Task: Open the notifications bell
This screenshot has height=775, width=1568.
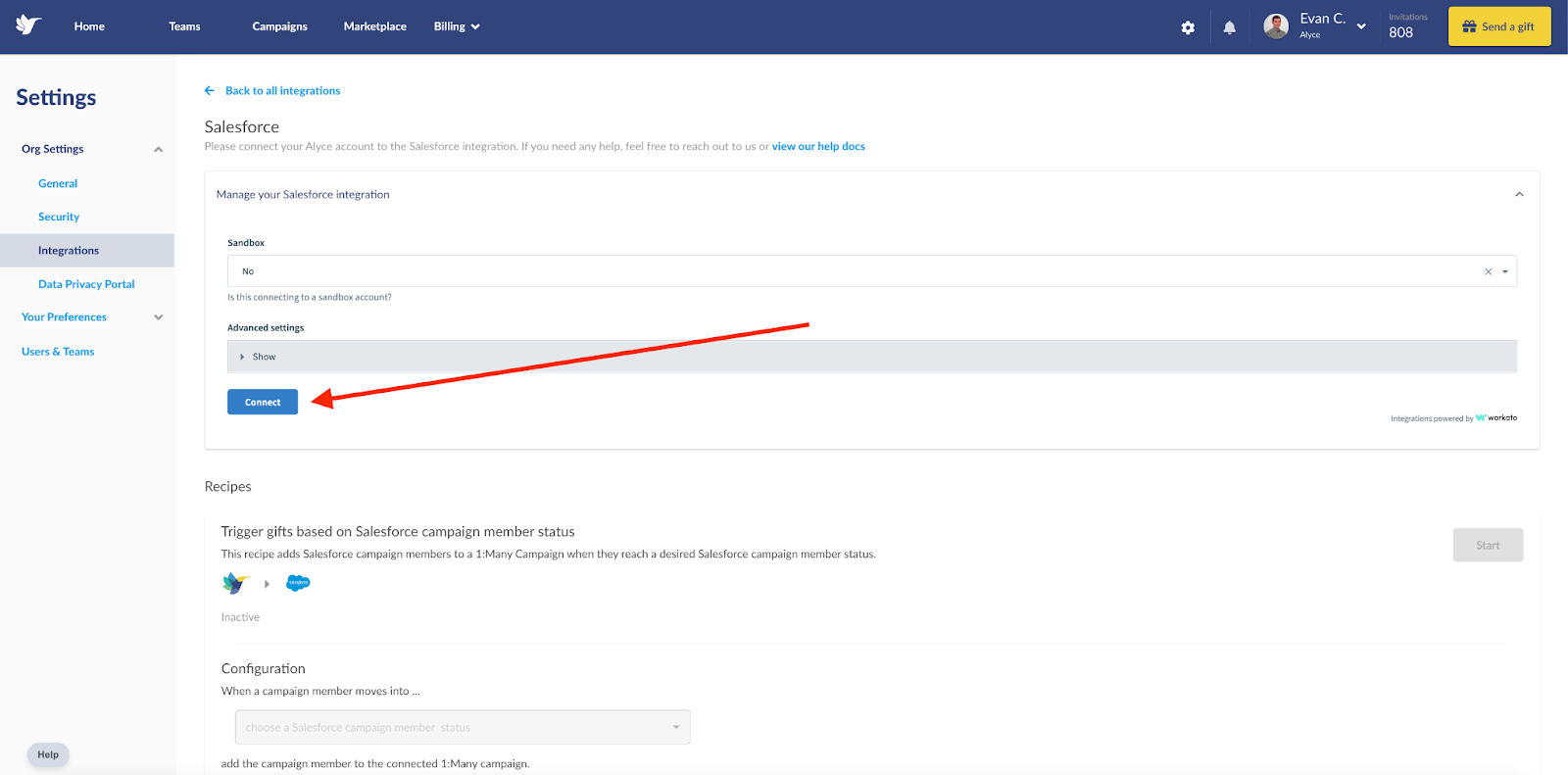Action: [1229, 27]
